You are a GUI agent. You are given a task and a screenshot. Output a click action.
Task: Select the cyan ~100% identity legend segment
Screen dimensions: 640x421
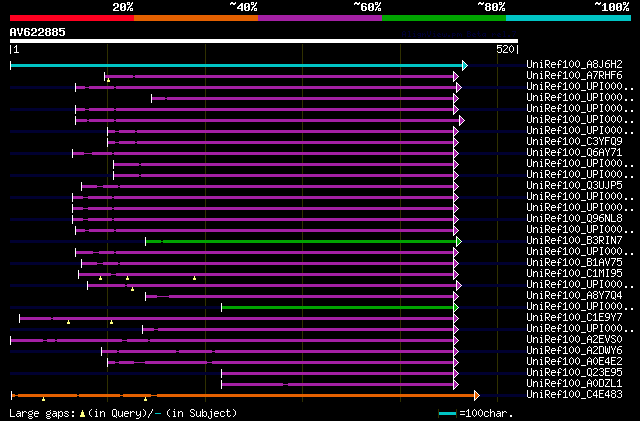[569, 18]
